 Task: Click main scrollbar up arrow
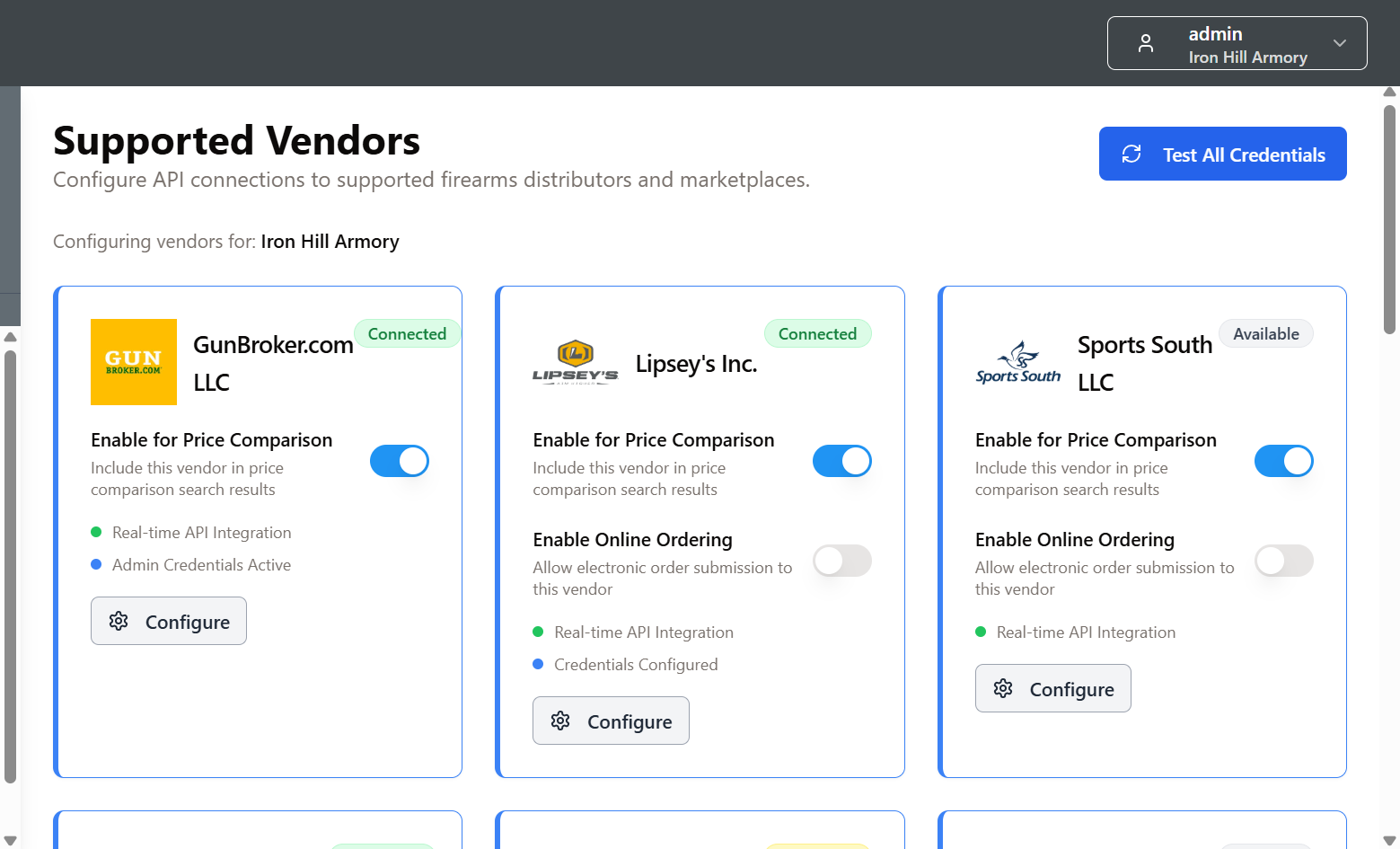(1390, 92)
